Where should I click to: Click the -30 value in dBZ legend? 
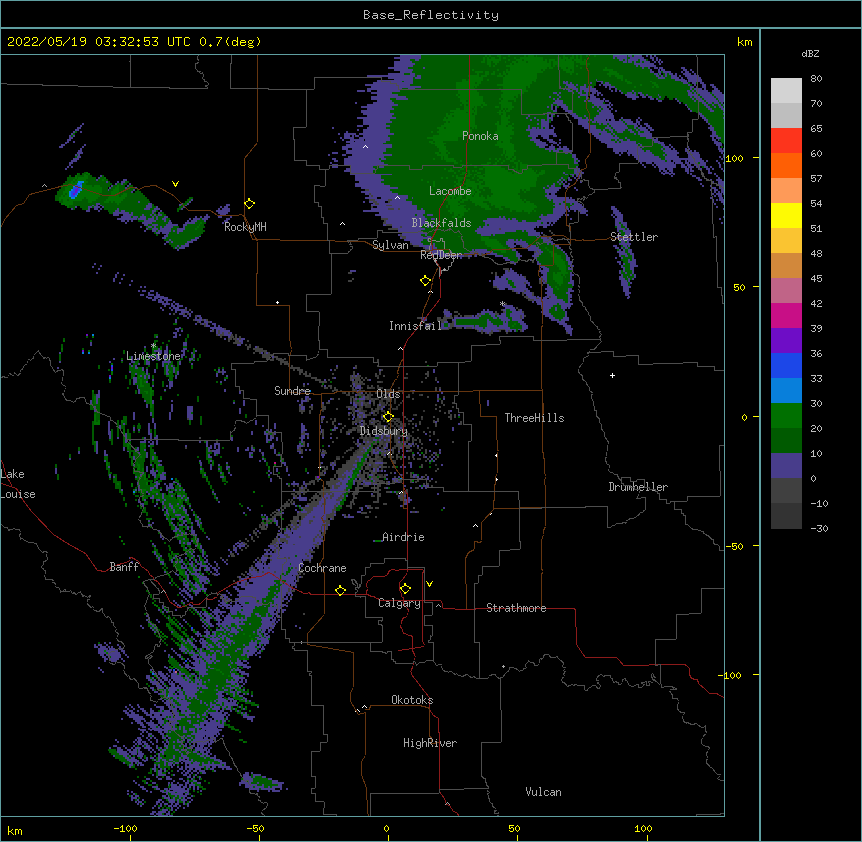[819, 528]
